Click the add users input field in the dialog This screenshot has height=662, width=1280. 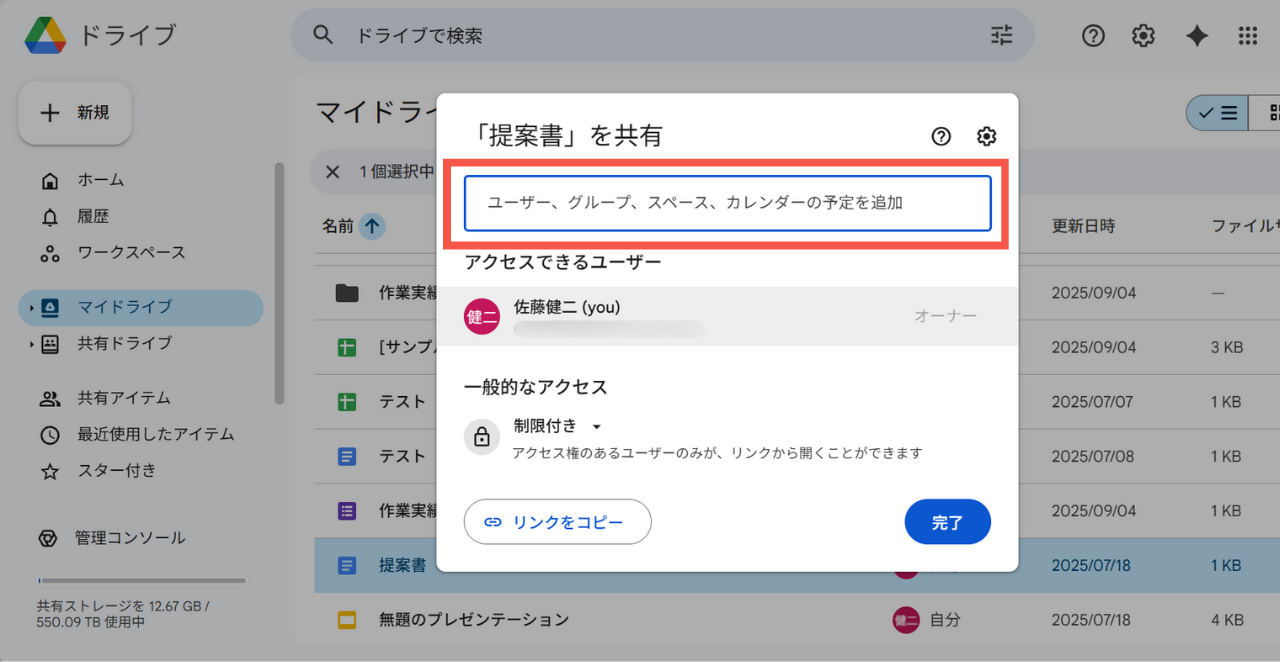[727, 202]
